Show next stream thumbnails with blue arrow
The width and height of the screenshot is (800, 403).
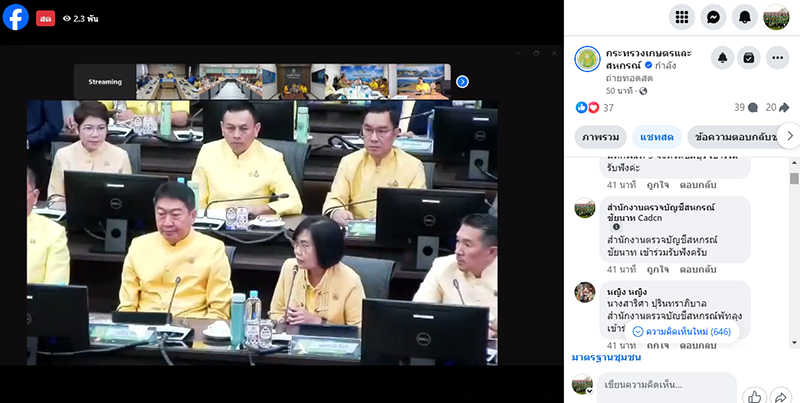462,82
